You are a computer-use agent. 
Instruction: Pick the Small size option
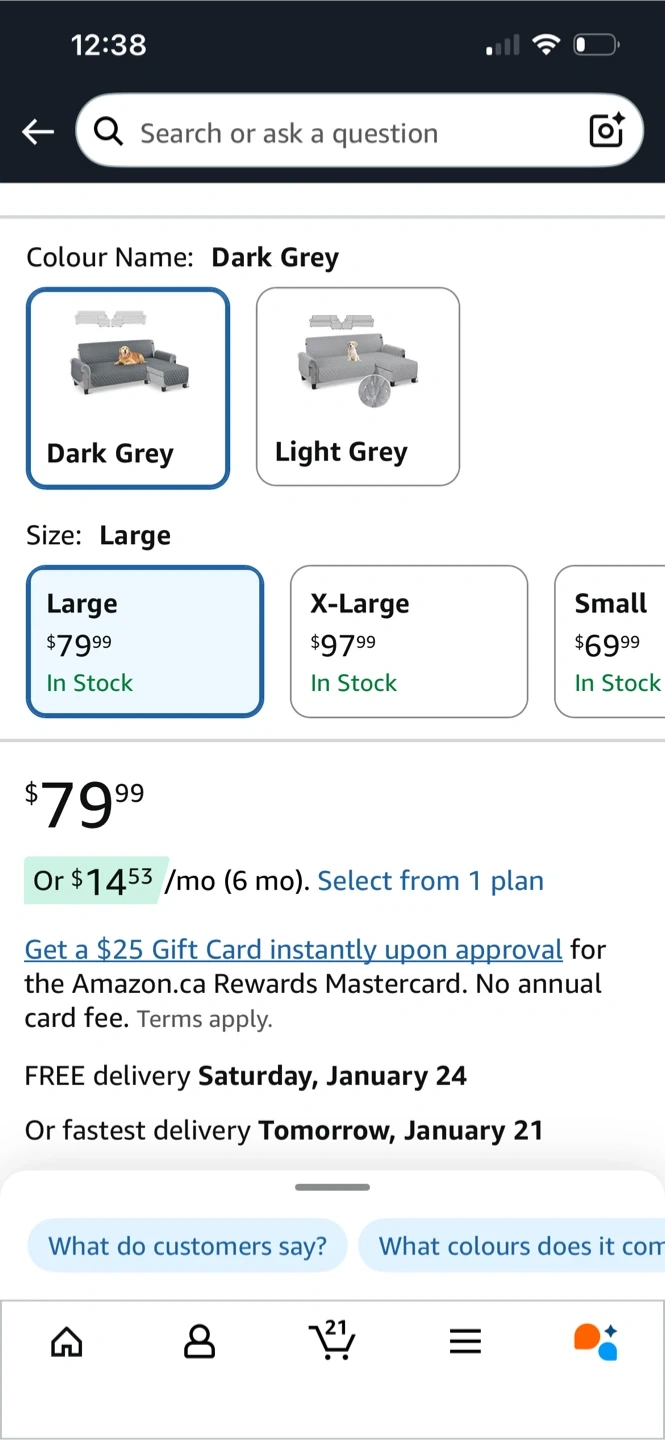point(612,642)
